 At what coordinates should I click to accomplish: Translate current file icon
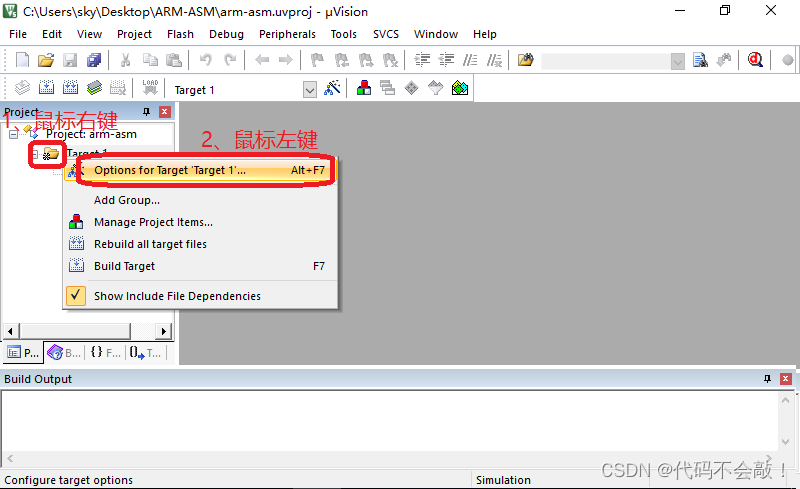click(22, 88)
